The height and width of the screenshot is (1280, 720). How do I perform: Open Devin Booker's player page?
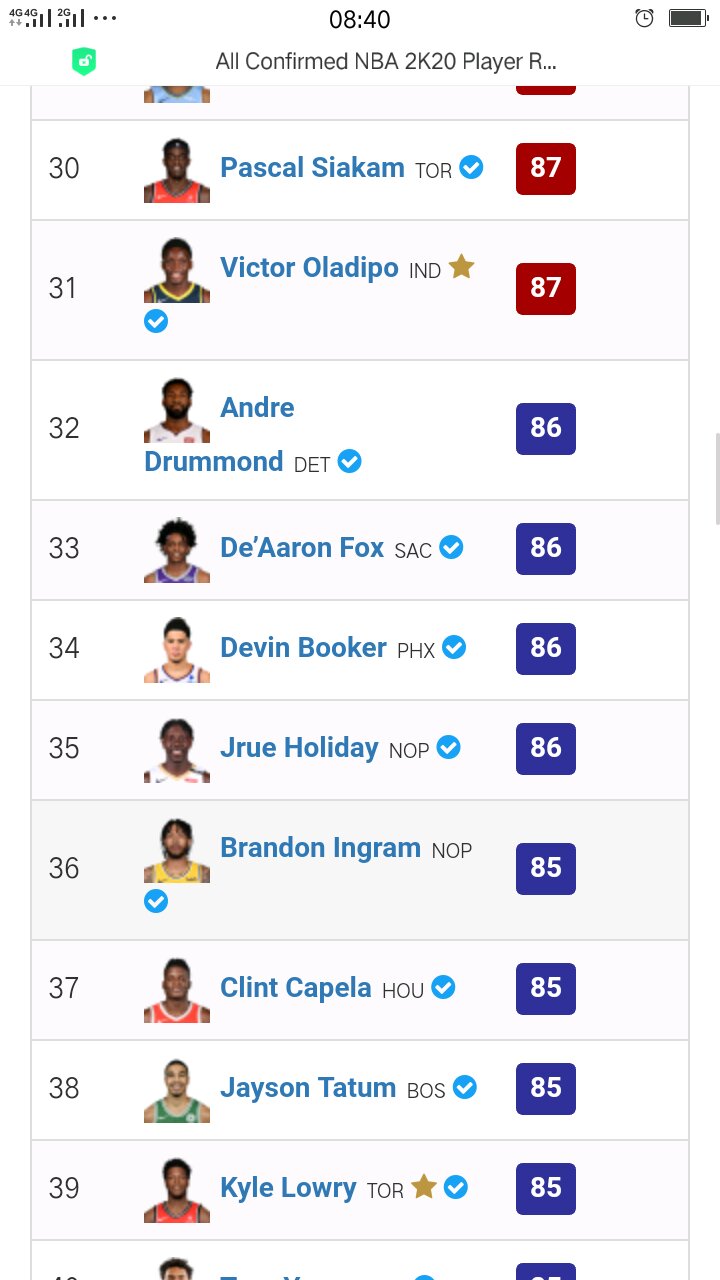tap(303, 648)
